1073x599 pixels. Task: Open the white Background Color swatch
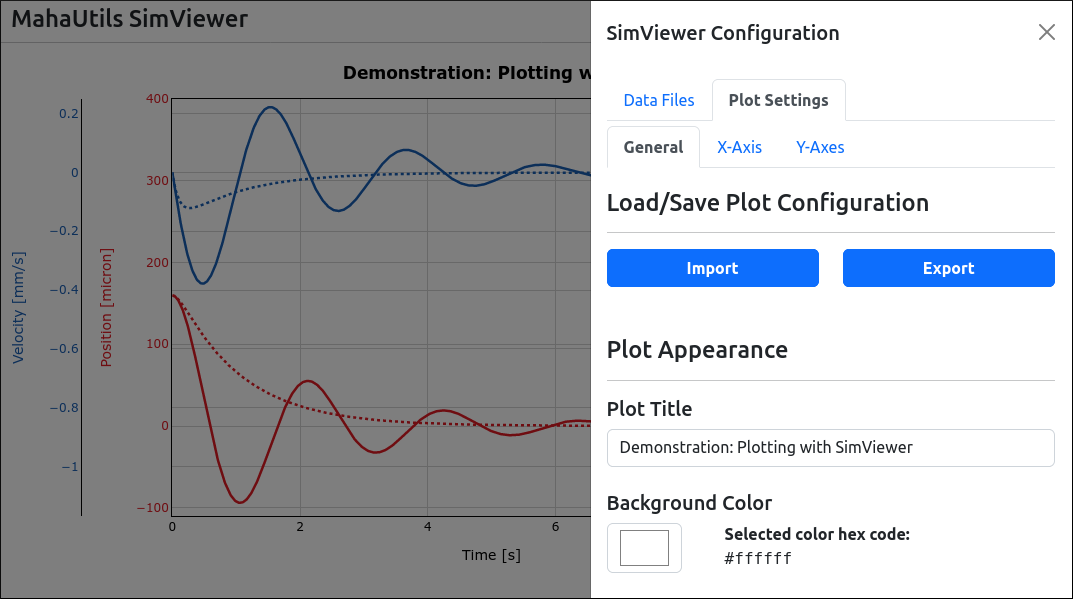[644, 548]
